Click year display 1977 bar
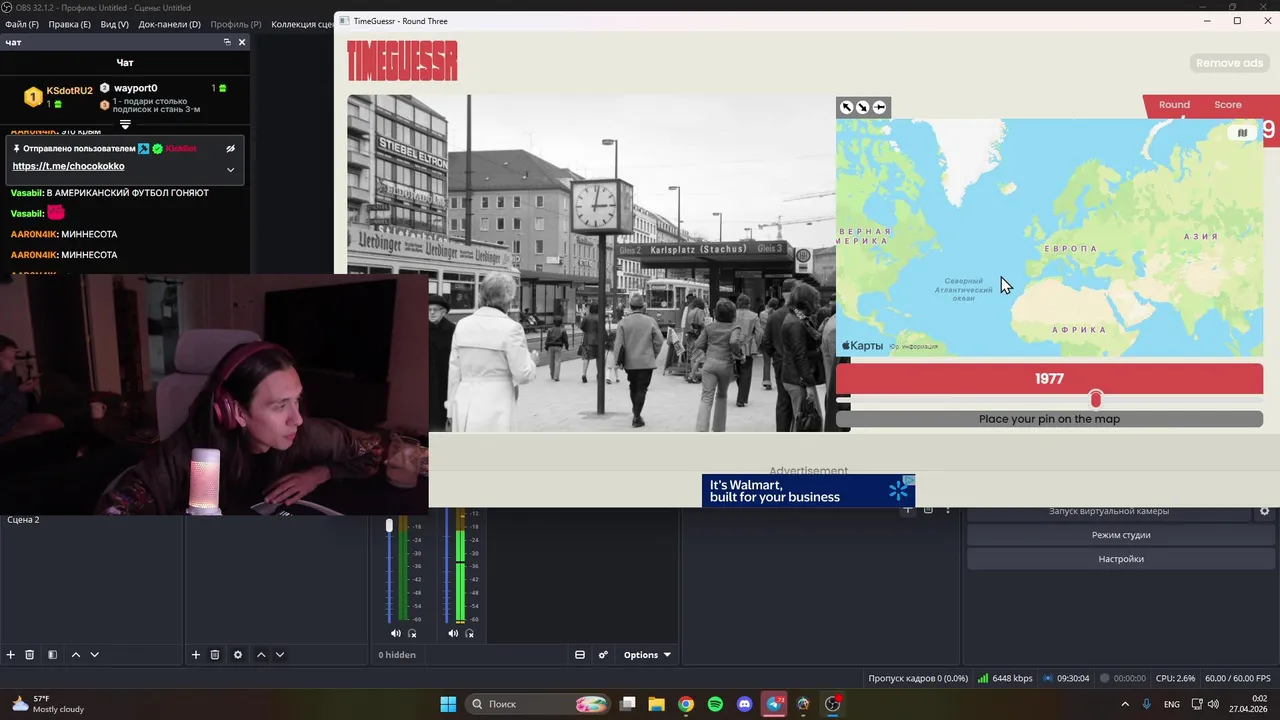The image size is (1280, 720). (1049, 379)
